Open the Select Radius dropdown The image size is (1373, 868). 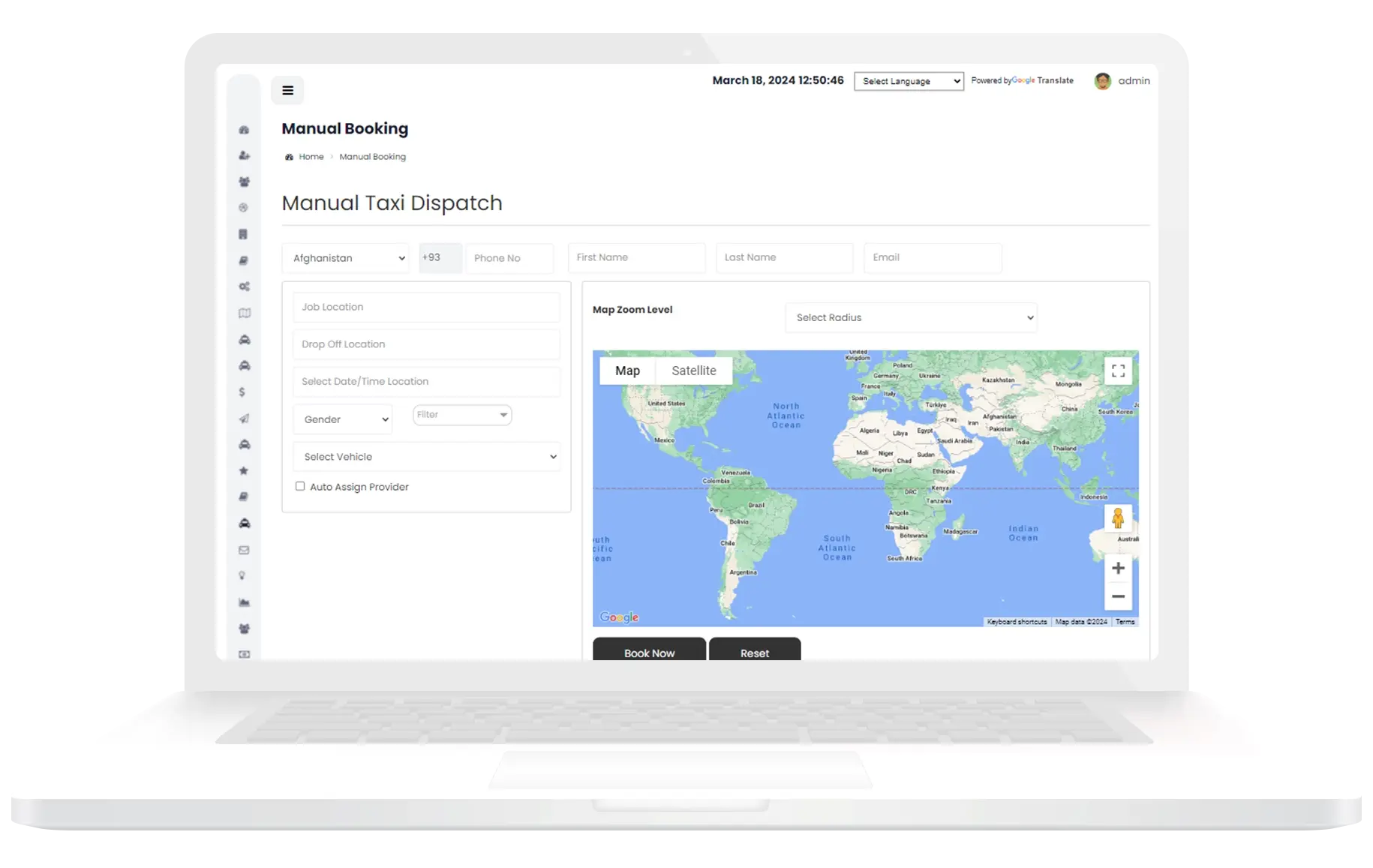(x=911, y=318)
